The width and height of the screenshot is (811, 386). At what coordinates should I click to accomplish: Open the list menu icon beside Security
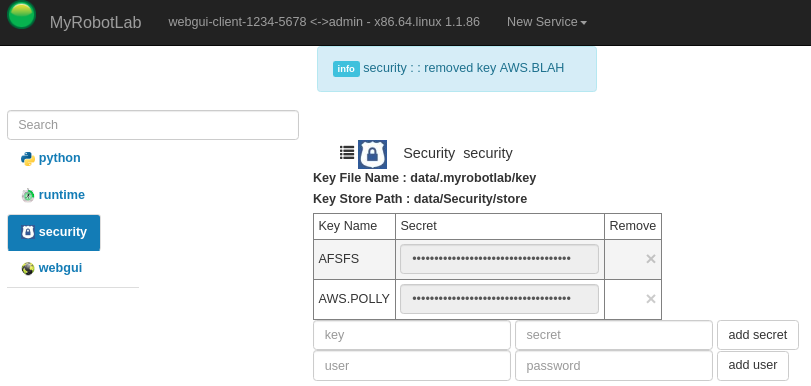click(x=347, y=152)
